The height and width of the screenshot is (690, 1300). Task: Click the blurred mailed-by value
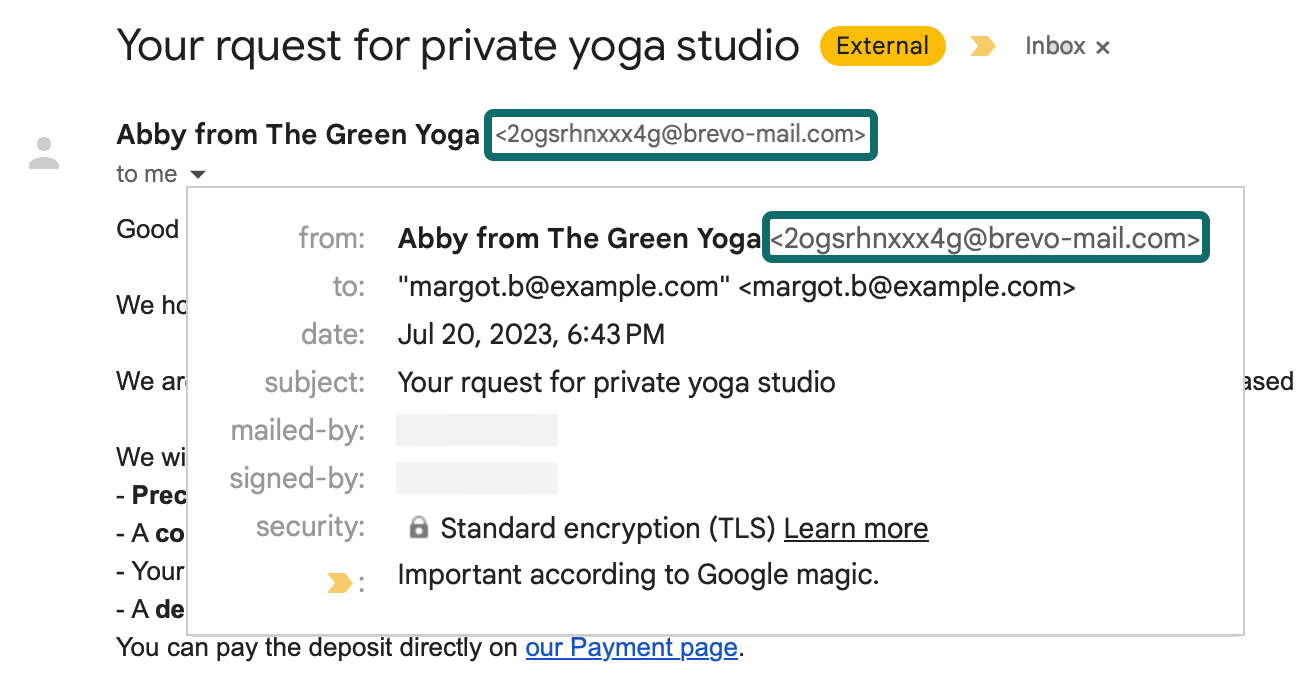tap(477, 430)
